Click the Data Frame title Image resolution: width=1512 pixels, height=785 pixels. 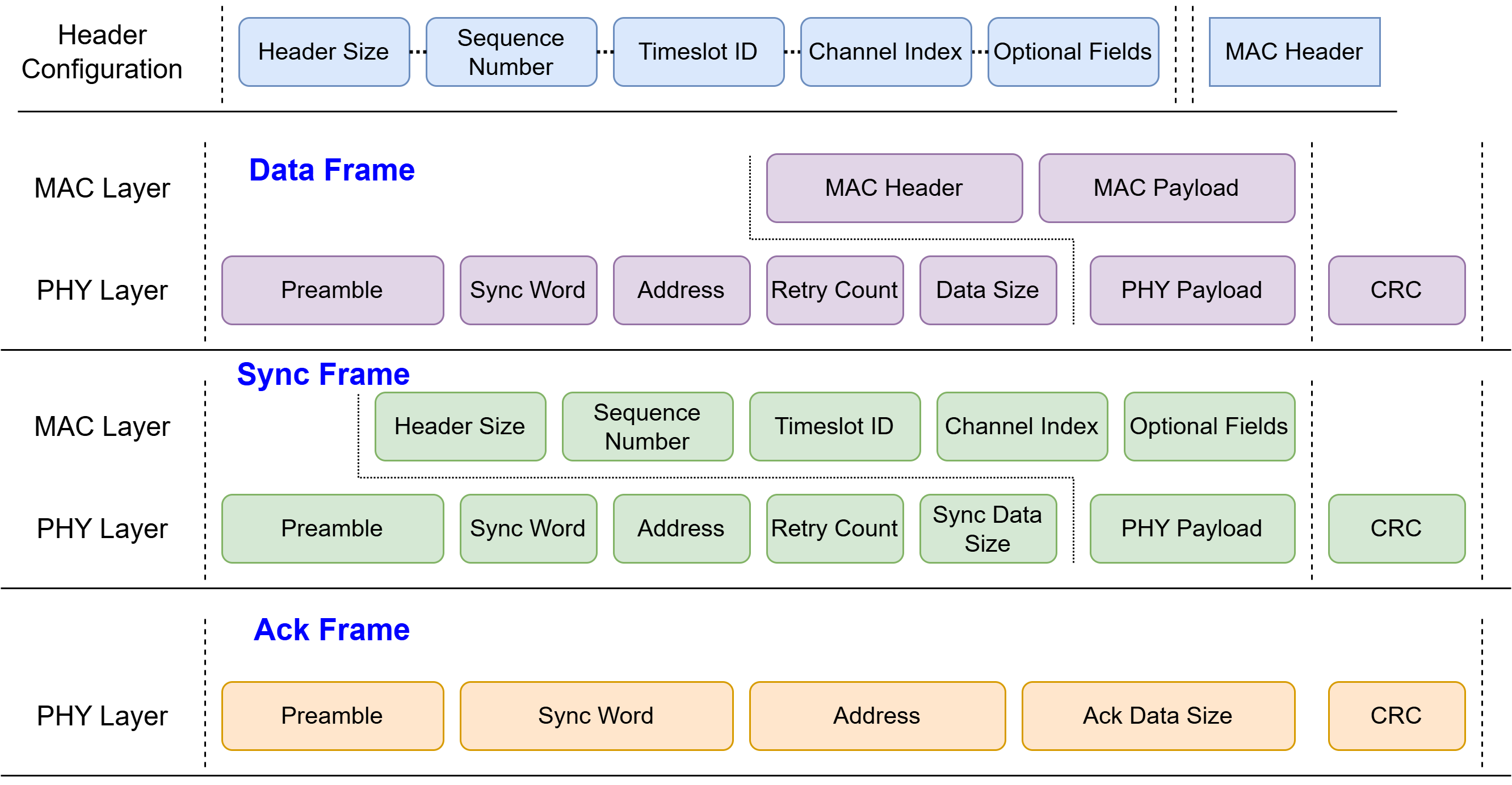coord(331,170)
